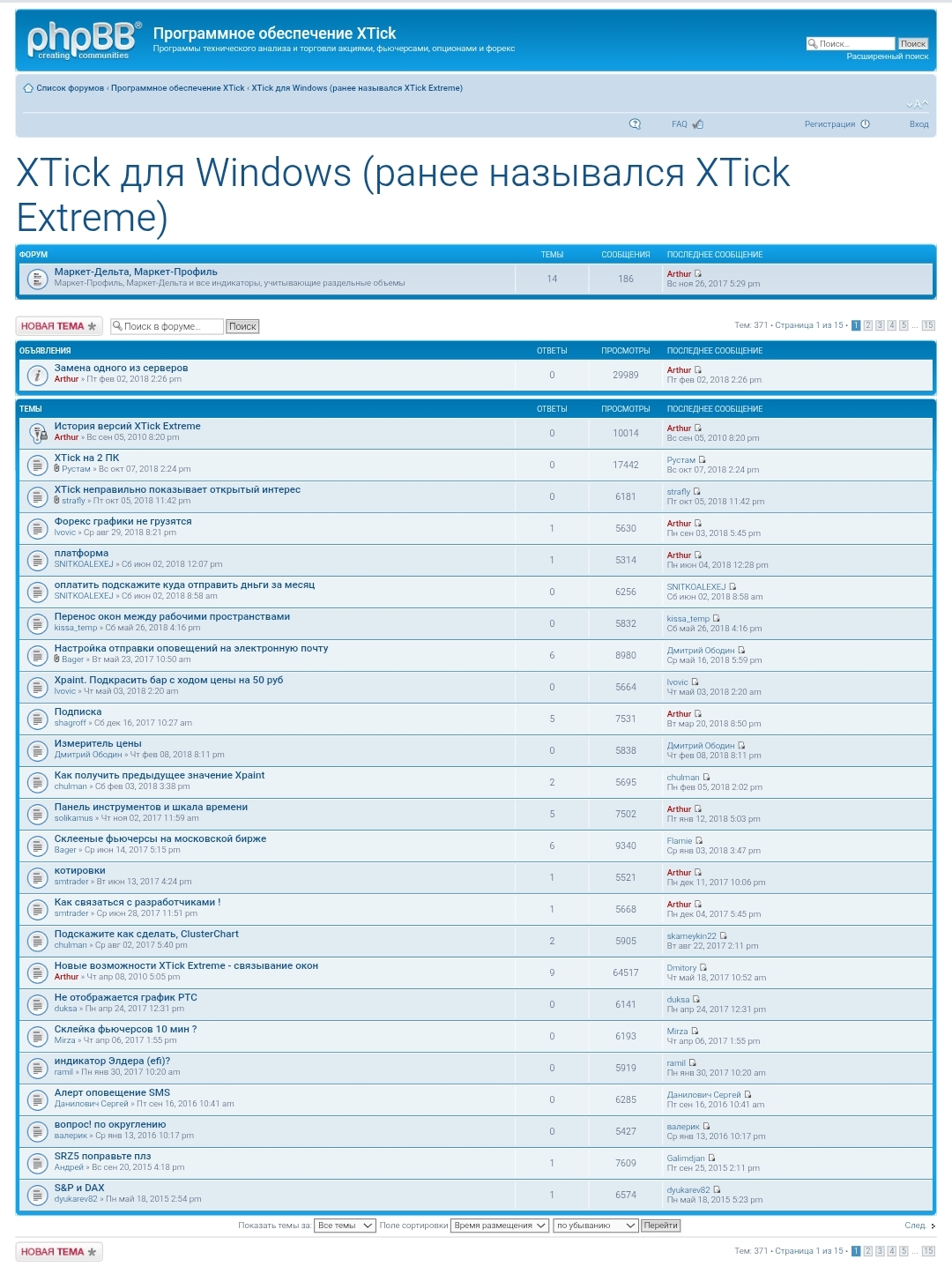Click Вход to log in

click(x=919, y=124)
